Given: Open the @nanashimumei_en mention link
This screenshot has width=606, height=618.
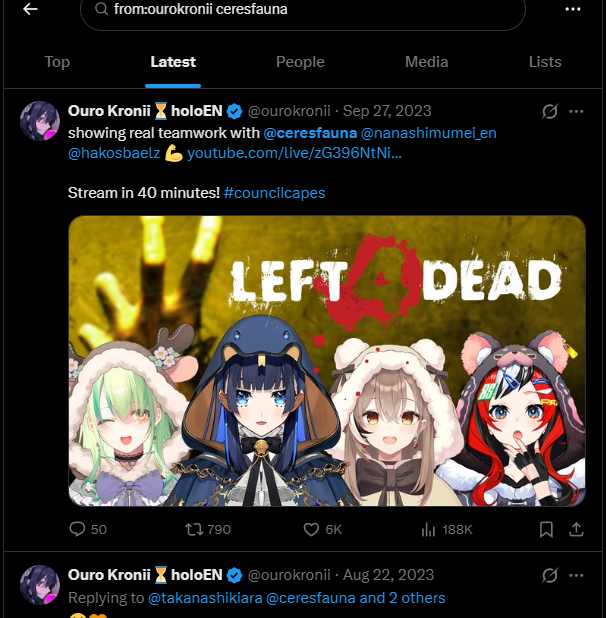Looking at the screenshot, I should click(429, 133).
